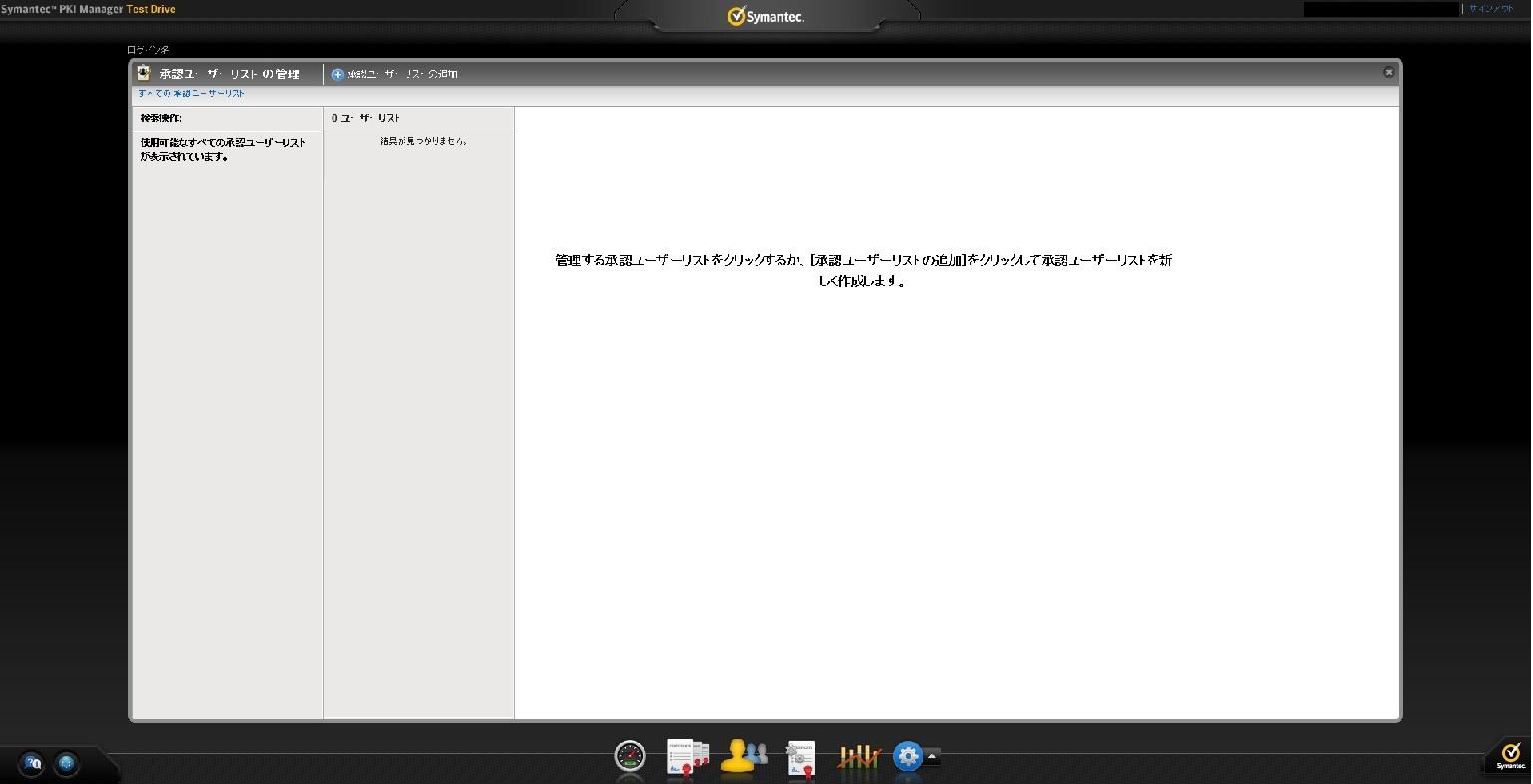Select the yellow users icon in the dock
Viewport: 1533px width, 784px height.
(743, 756)
